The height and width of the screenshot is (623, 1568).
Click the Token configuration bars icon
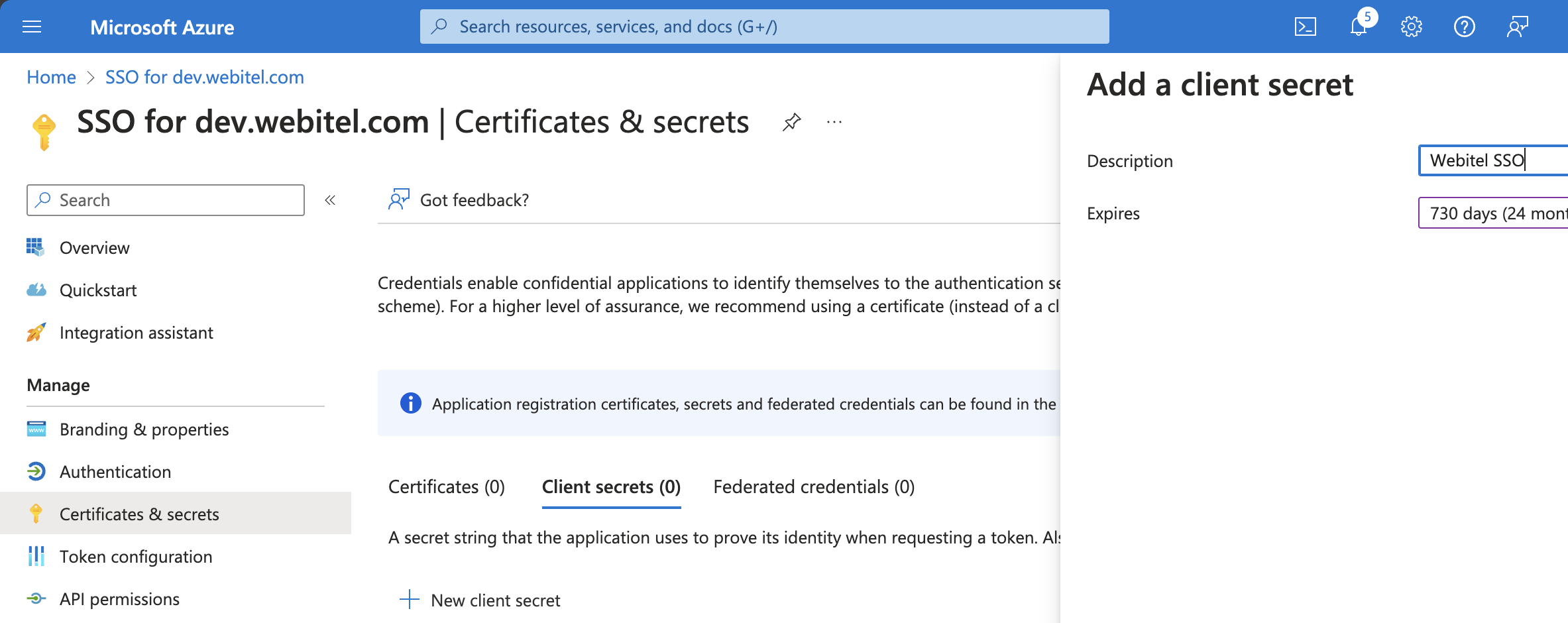point(36,556)
